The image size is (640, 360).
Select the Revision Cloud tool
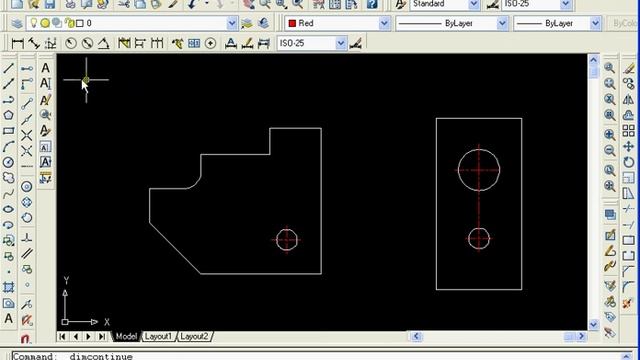9,178
